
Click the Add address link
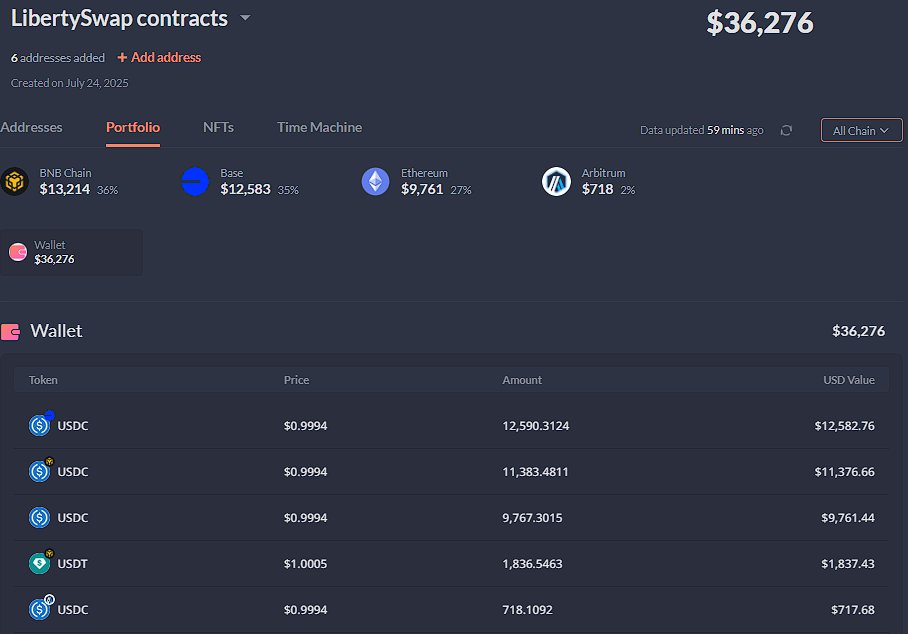click(x=159, y=57)
